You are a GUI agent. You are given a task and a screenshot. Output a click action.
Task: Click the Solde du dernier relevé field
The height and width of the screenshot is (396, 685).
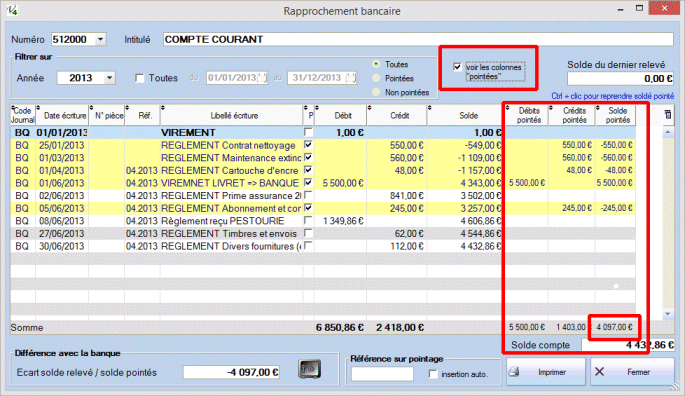coord(620,79)
